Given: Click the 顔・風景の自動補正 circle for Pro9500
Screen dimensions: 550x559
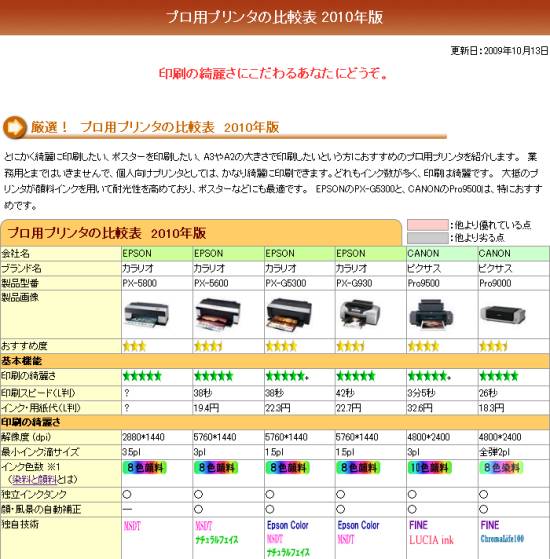Looking at the screenshot, I should 412,509.
